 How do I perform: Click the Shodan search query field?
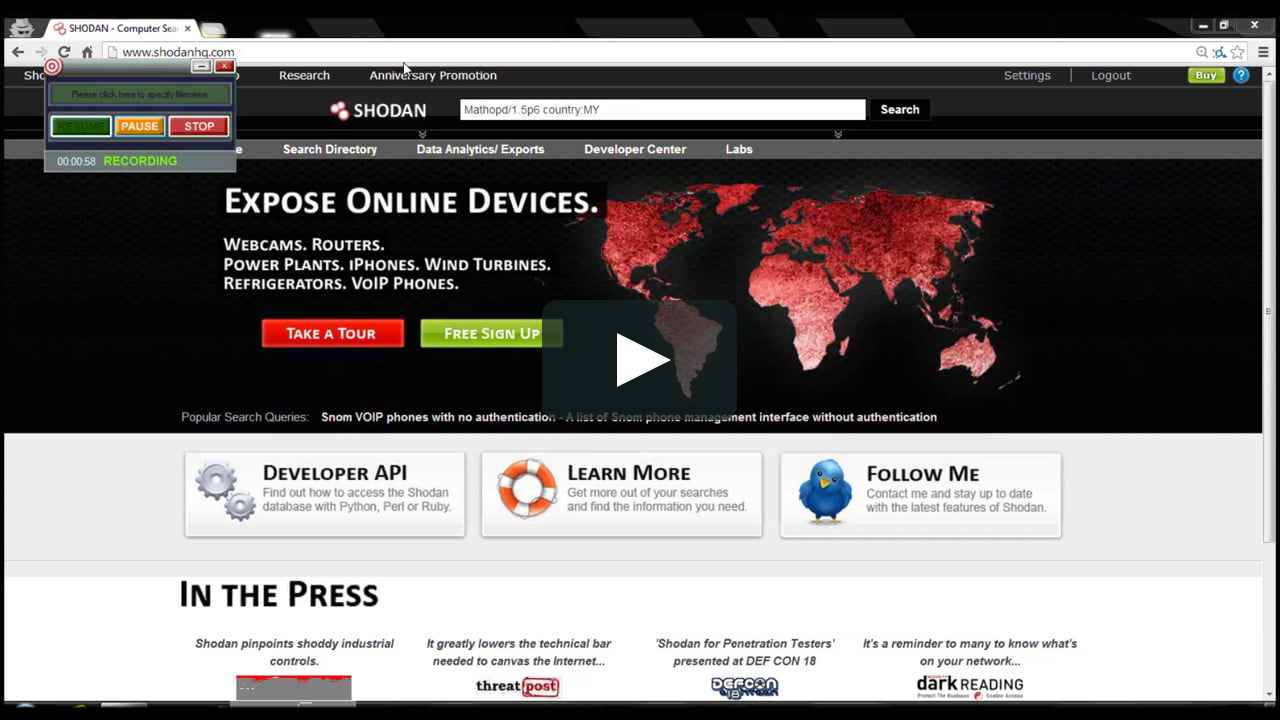point(662,110)
